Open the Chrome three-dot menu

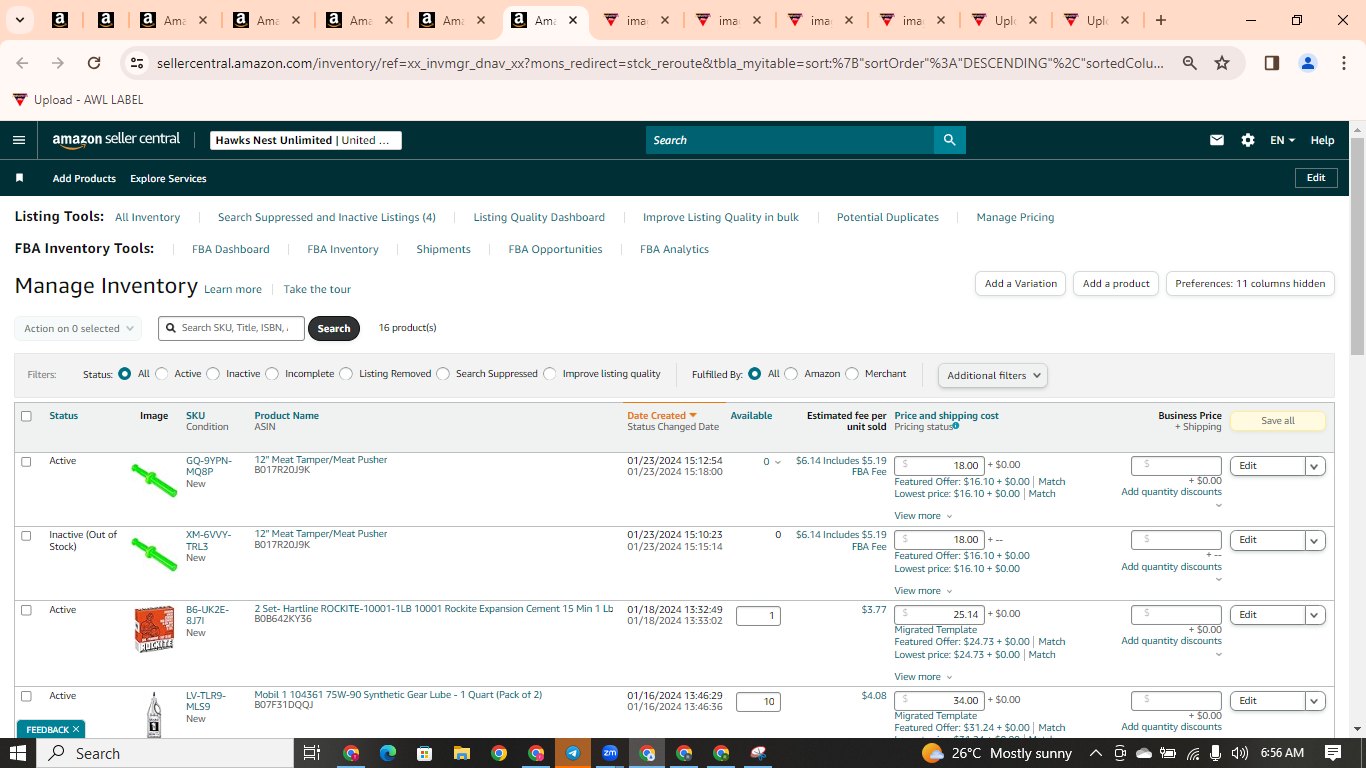[1343, 63]
